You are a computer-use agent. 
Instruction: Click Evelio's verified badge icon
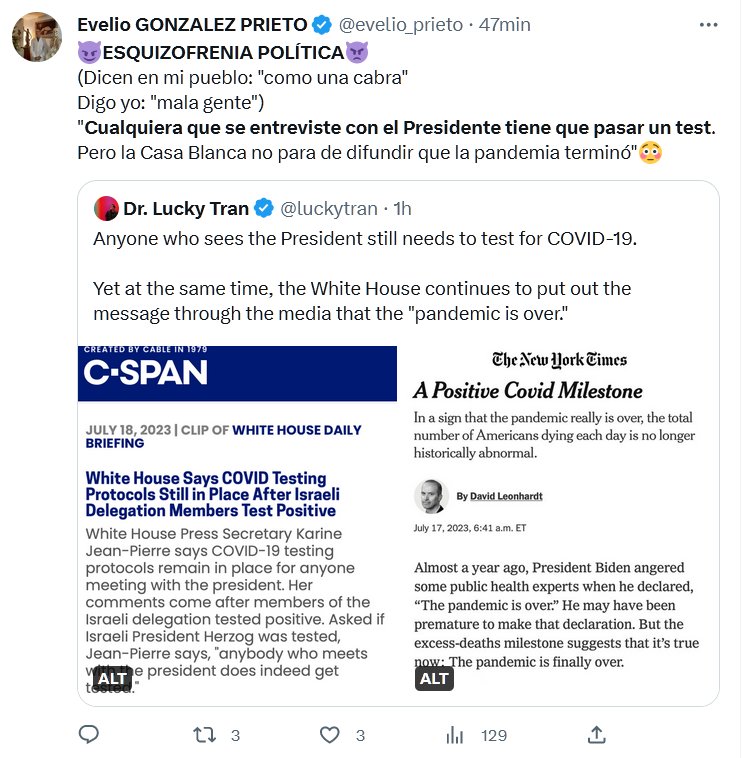[322, 24]
